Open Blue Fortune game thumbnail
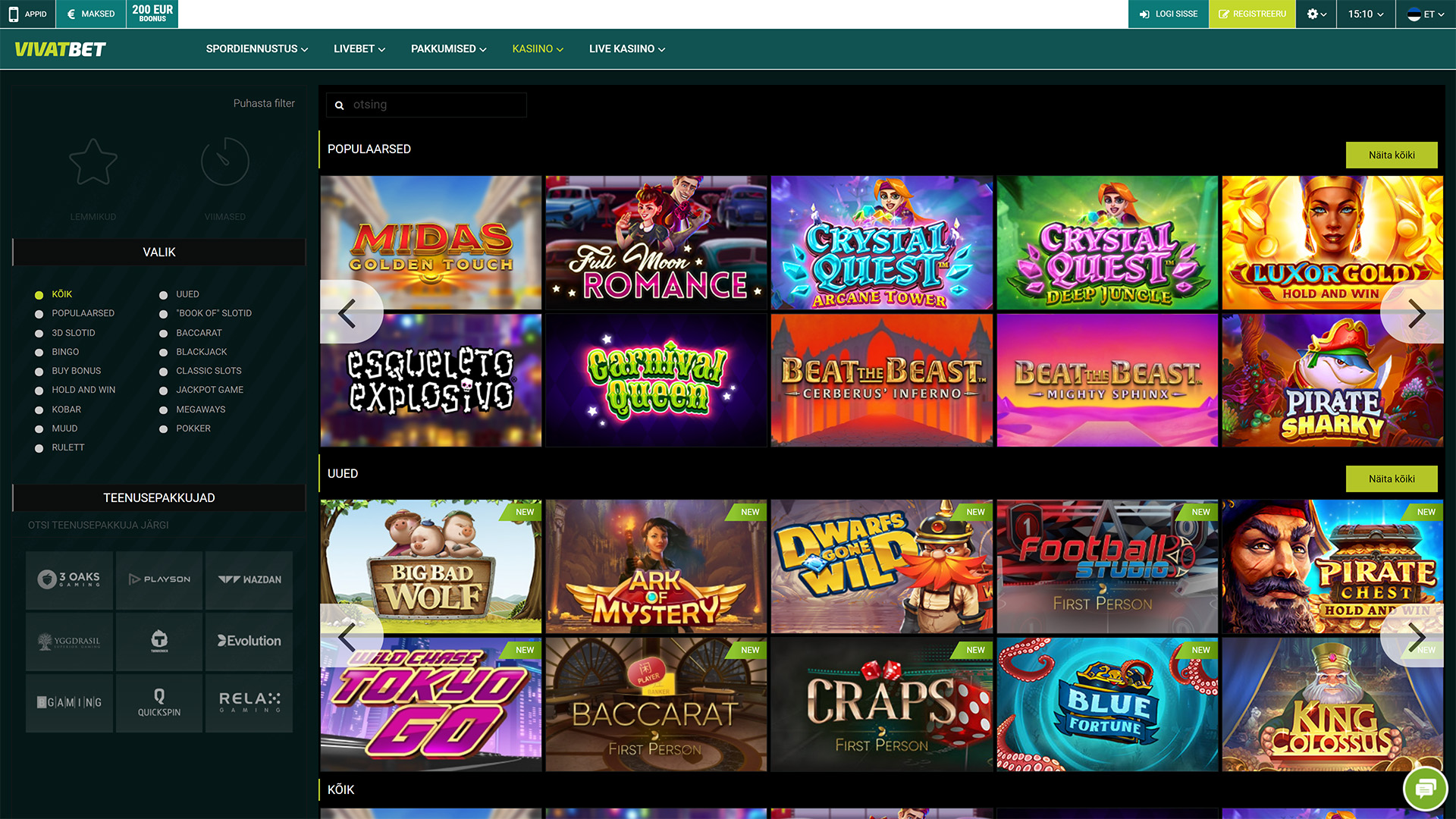 tap(1107, 704)
